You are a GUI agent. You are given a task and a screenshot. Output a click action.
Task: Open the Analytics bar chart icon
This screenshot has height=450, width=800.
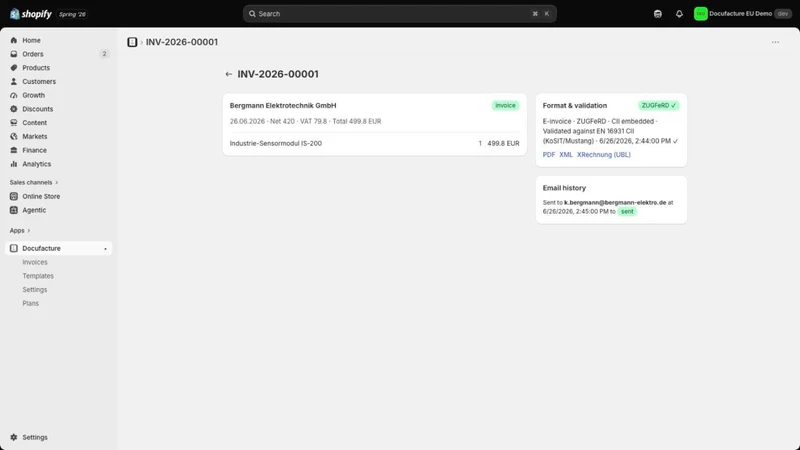(x=14, y=164)
